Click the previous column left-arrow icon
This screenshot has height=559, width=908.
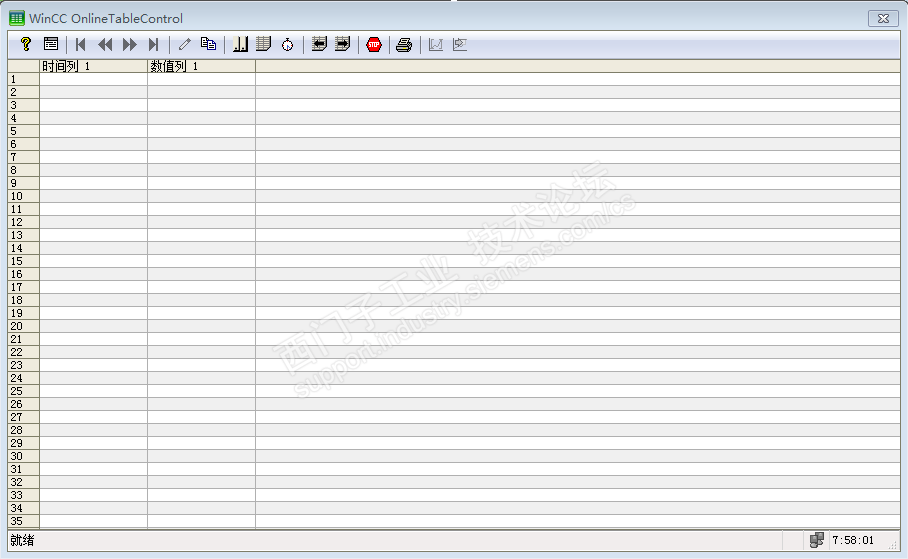pyautogui.click(x=319, y=44)
